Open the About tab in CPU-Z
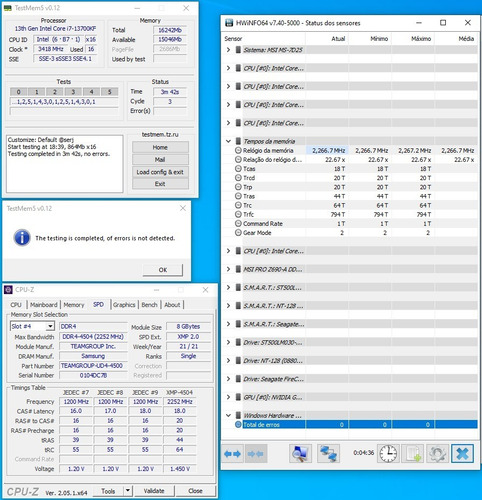Viewport: 482px width, 500px height. pos(172,305)
